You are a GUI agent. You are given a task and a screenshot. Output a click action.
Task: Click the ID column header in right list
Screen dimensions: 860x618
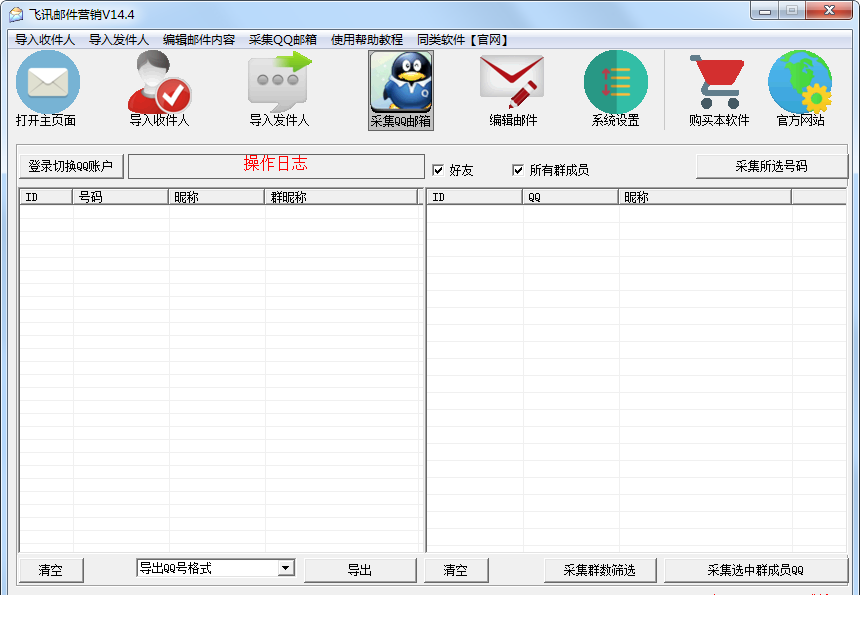474,197
